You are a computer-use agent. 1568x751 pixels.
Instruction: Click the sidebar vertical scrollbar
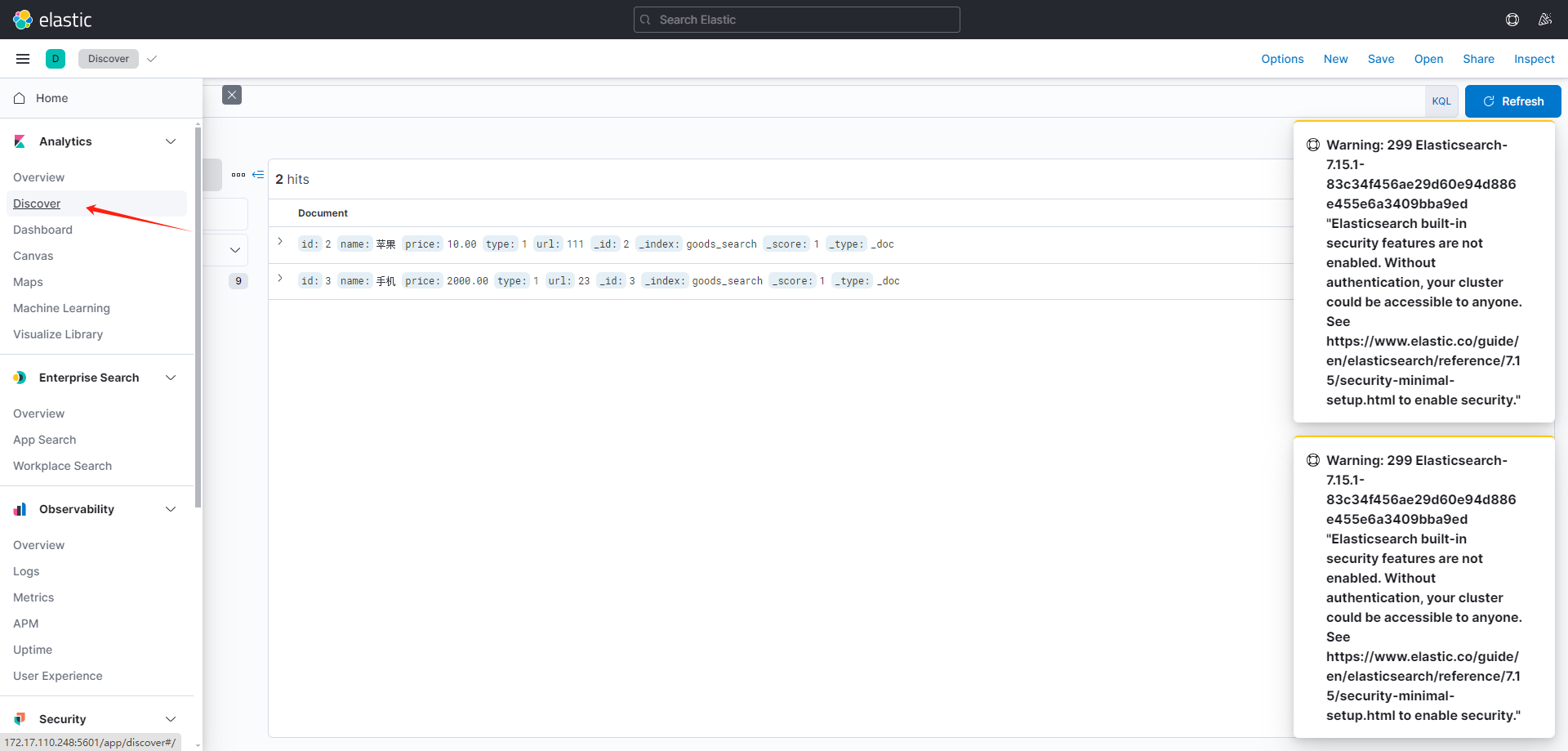pyautogui.click(x=198, y=317)
